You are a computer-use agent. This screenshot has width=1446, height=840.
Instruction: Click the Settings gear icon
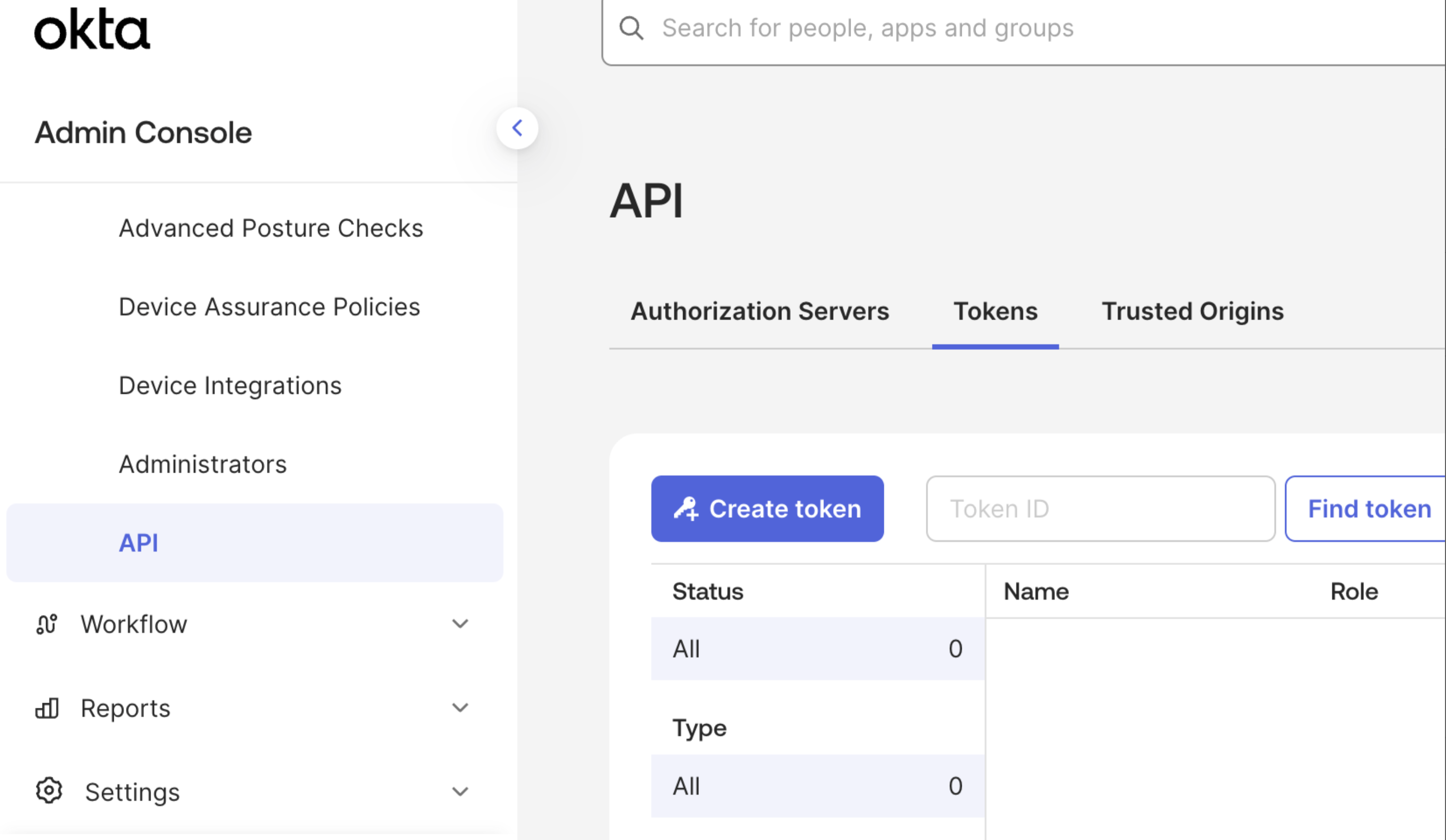(x=49, y=791)
